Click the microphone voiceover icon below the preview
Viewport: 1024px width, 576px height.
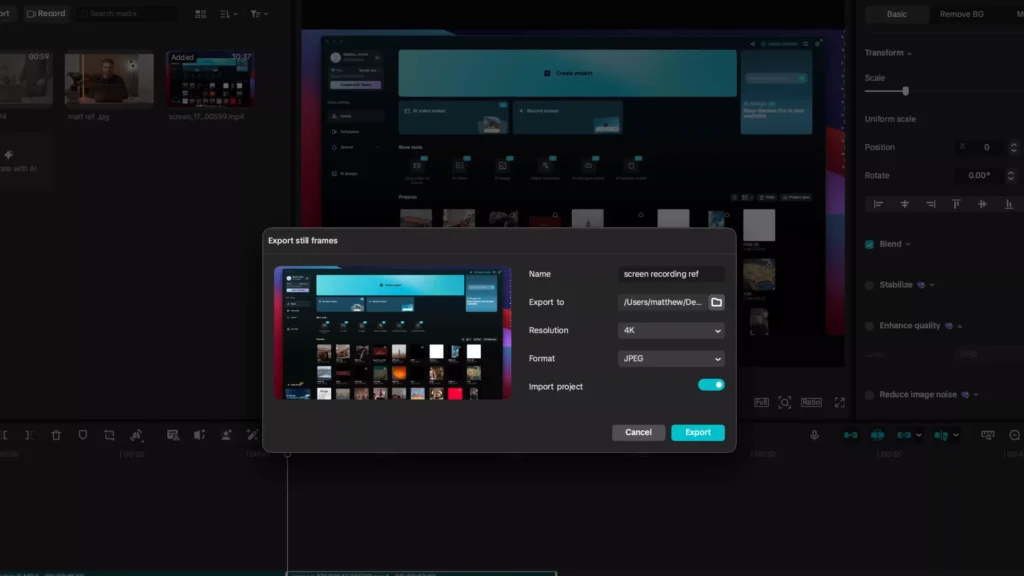click(814, 434)
